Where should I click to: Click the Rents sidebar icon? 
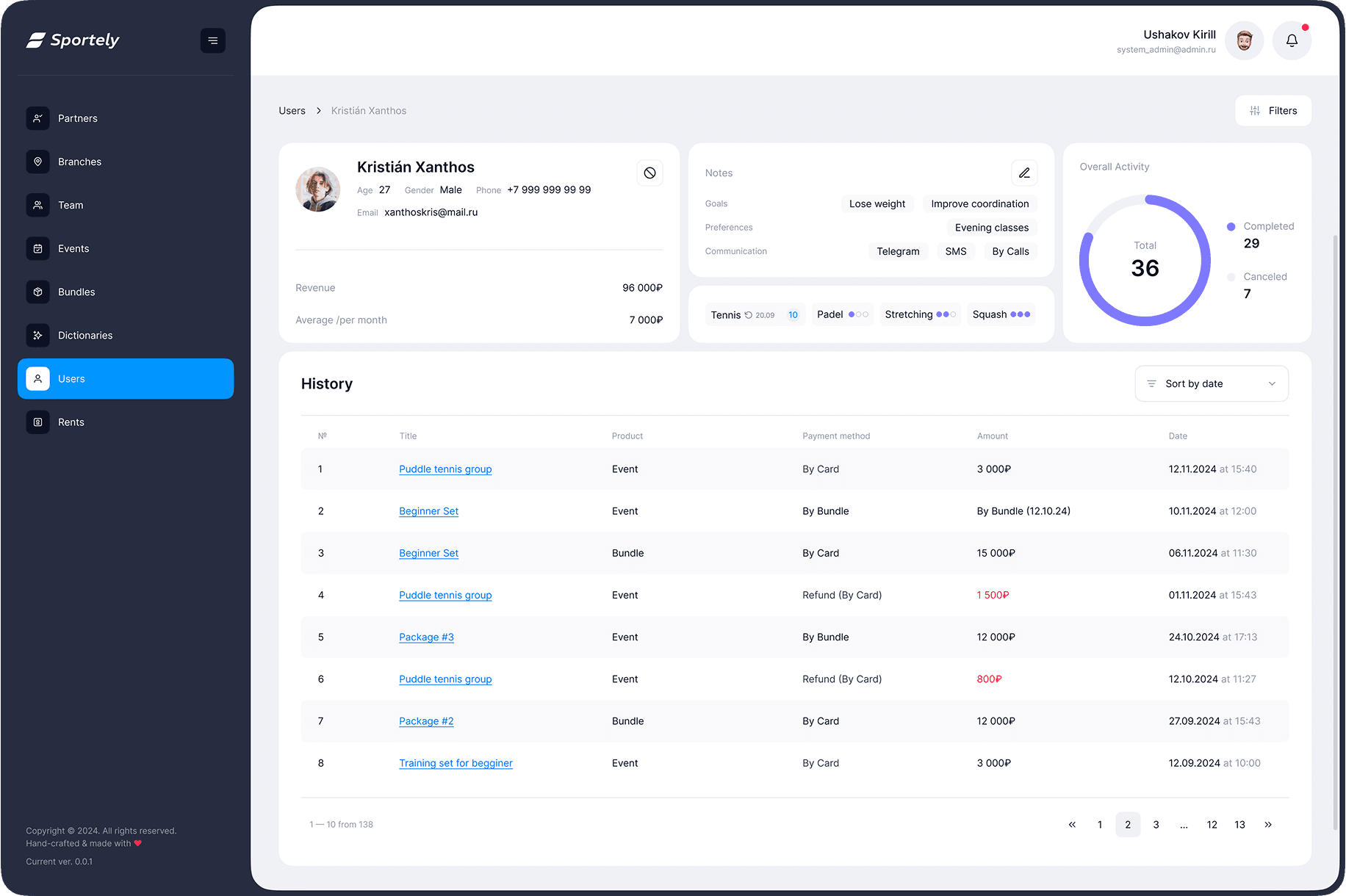[38, 422]
